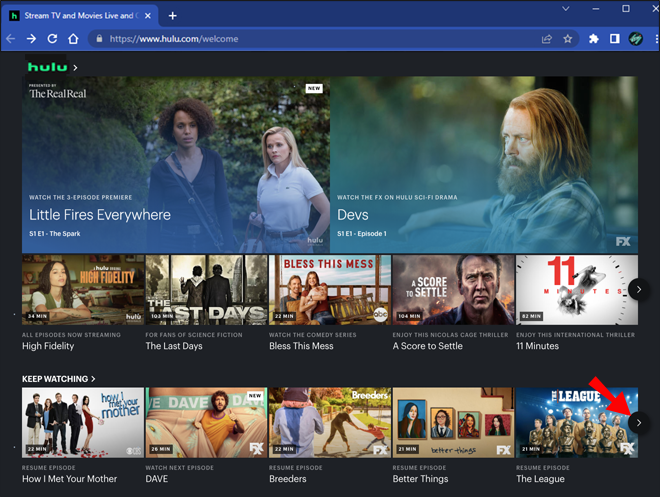660x497 pixels.
Task: Open the browser profile avatar
Action: pos(636,39)
